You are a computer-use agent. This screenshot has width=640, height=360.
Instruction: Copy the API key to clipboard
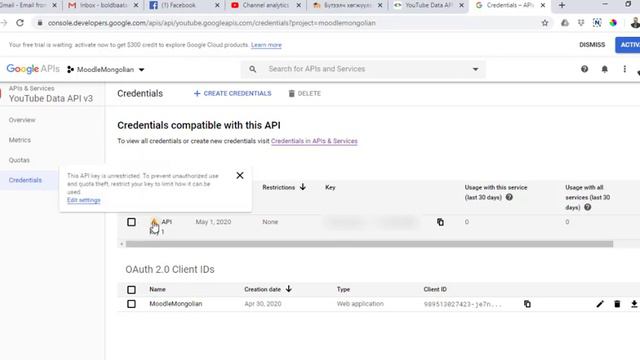pyautogui.click(x=440, y=222)
